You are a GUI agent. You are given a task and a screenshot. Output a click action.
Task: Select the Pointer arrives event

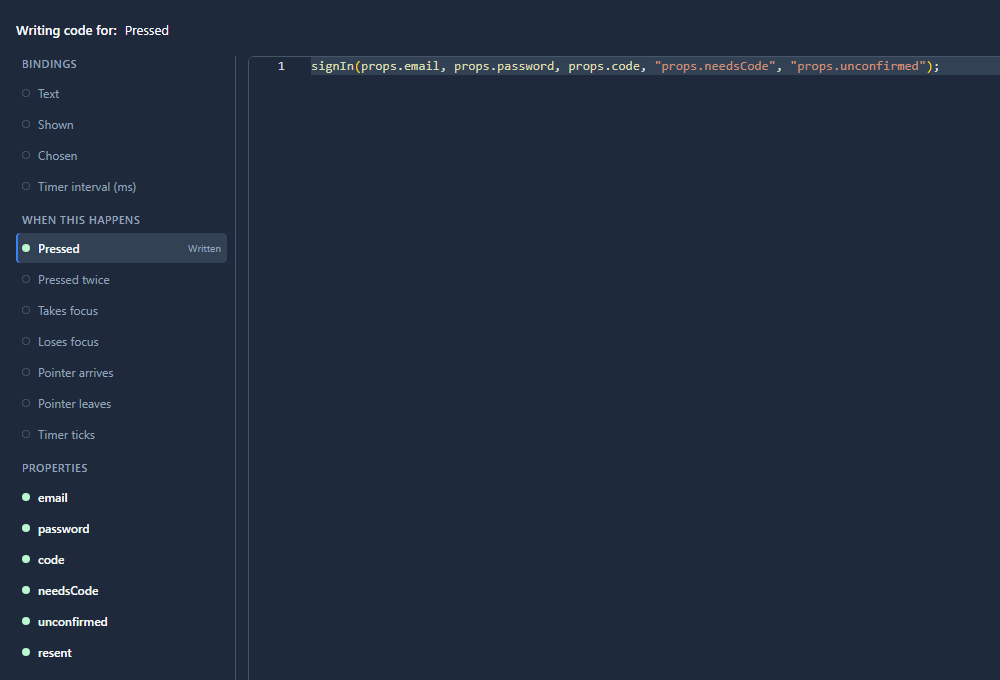(x=121, y=373)
